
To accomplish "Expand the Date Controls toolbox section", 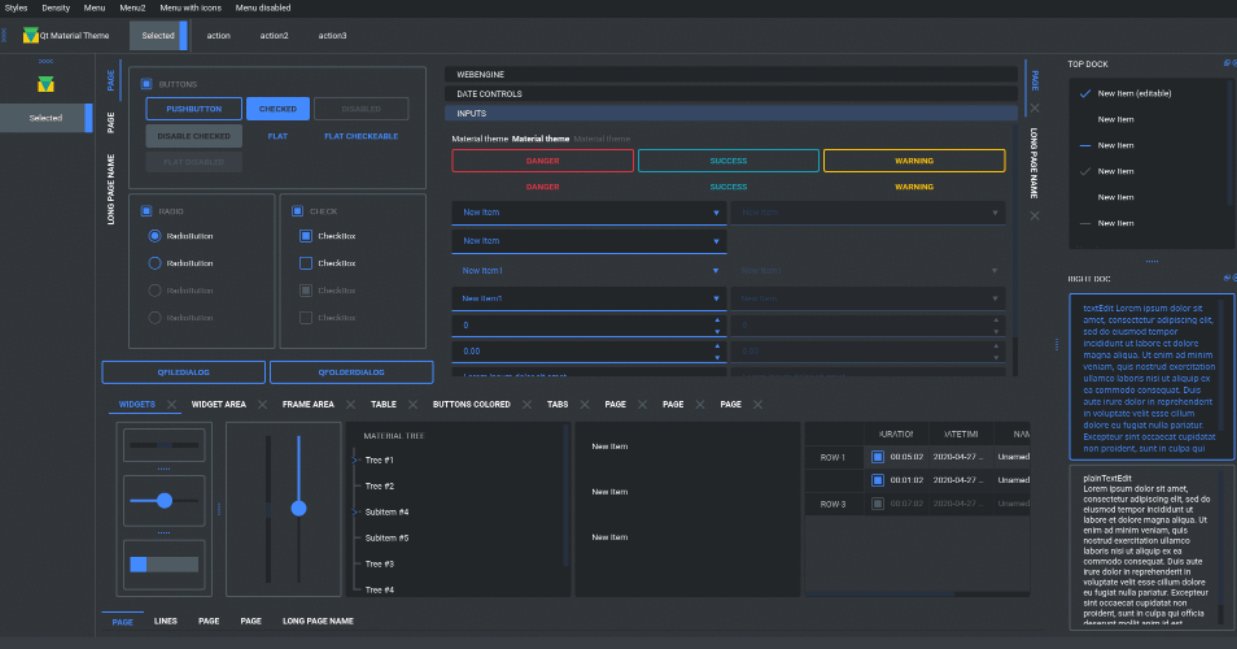I will click(x=731, y=94).
